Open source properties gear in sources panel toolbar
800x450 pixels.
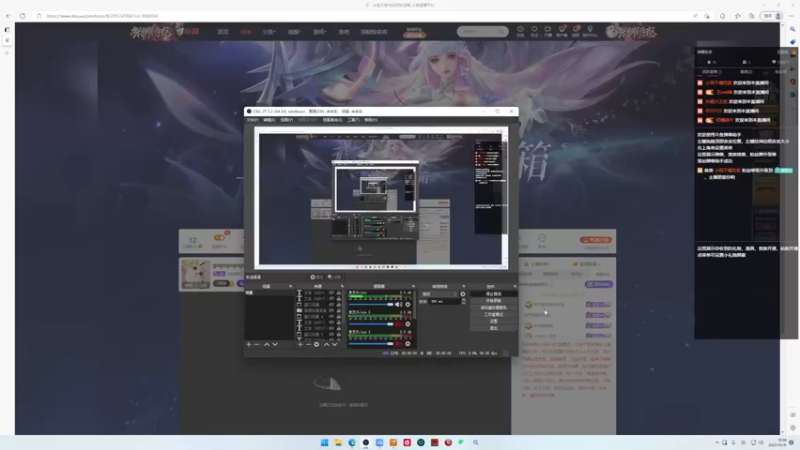point(316,344)
